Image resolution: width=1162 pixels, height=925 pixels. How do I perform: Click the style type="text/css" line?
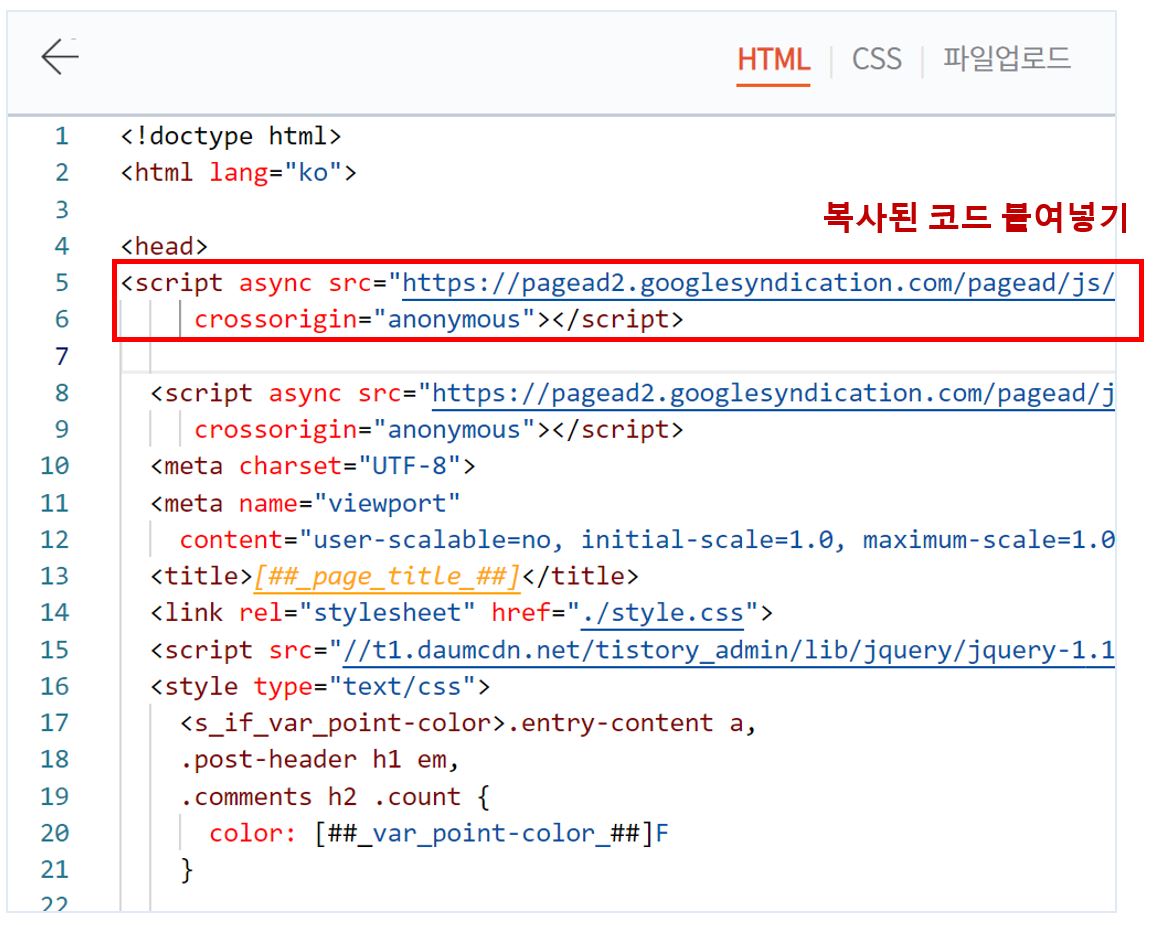[319, 687]
